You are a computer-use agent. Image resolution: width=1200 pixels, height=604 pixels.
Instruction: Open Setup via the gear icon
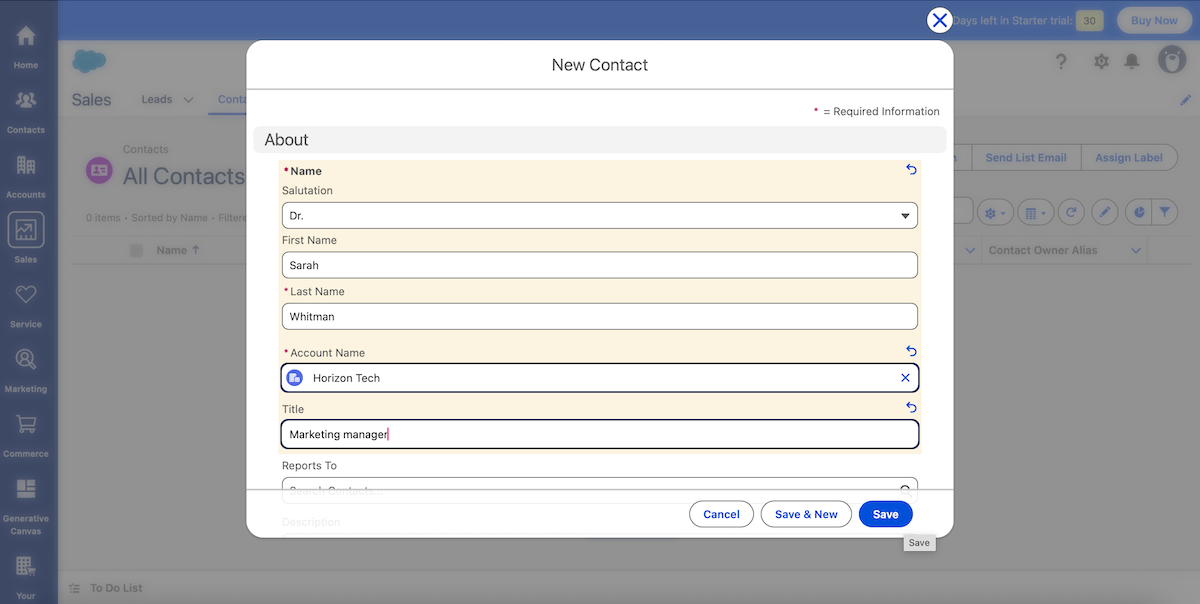click(1101, 61)
